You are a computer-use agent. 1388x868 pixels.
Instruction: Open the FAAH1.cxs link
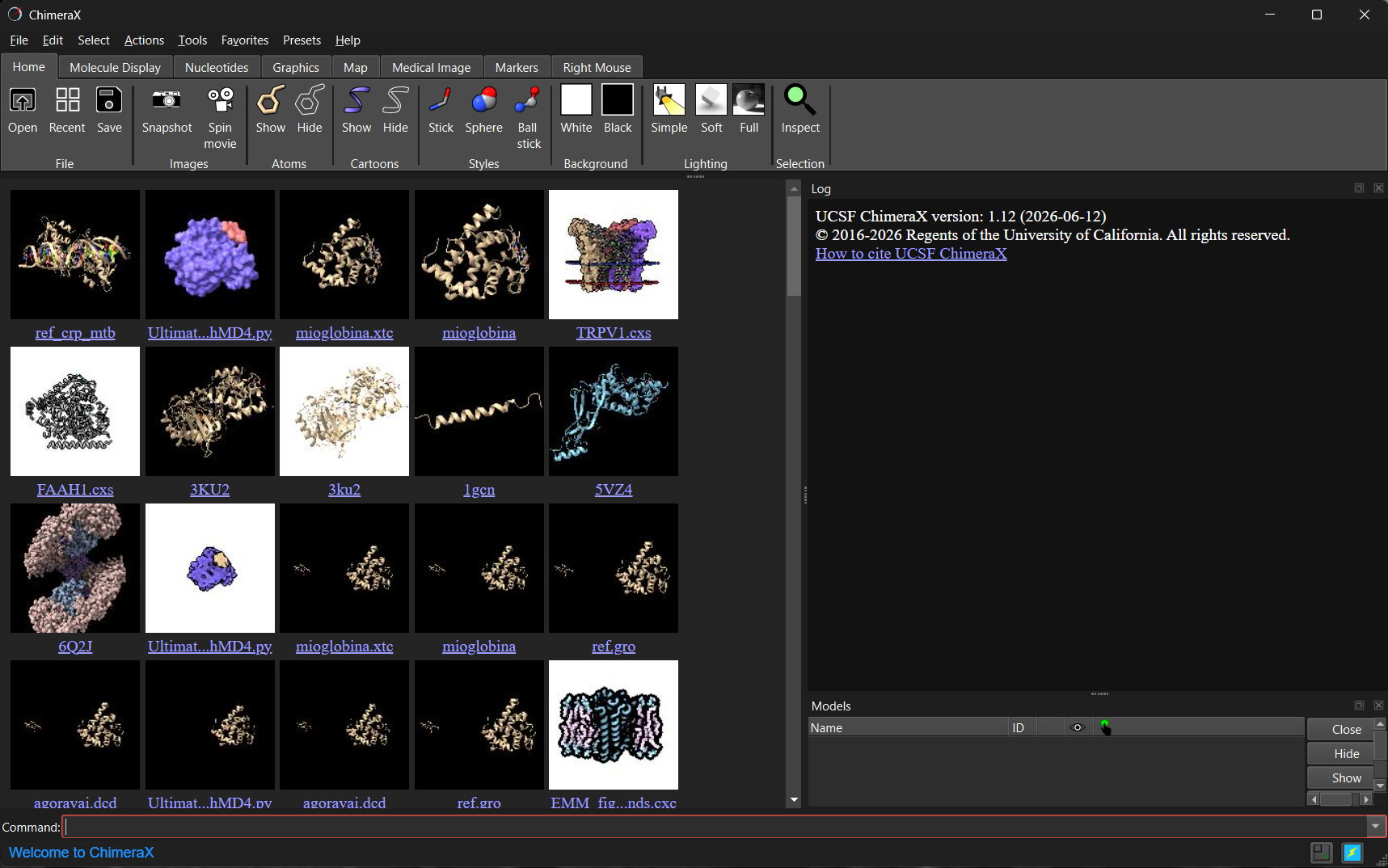point(75,490)
